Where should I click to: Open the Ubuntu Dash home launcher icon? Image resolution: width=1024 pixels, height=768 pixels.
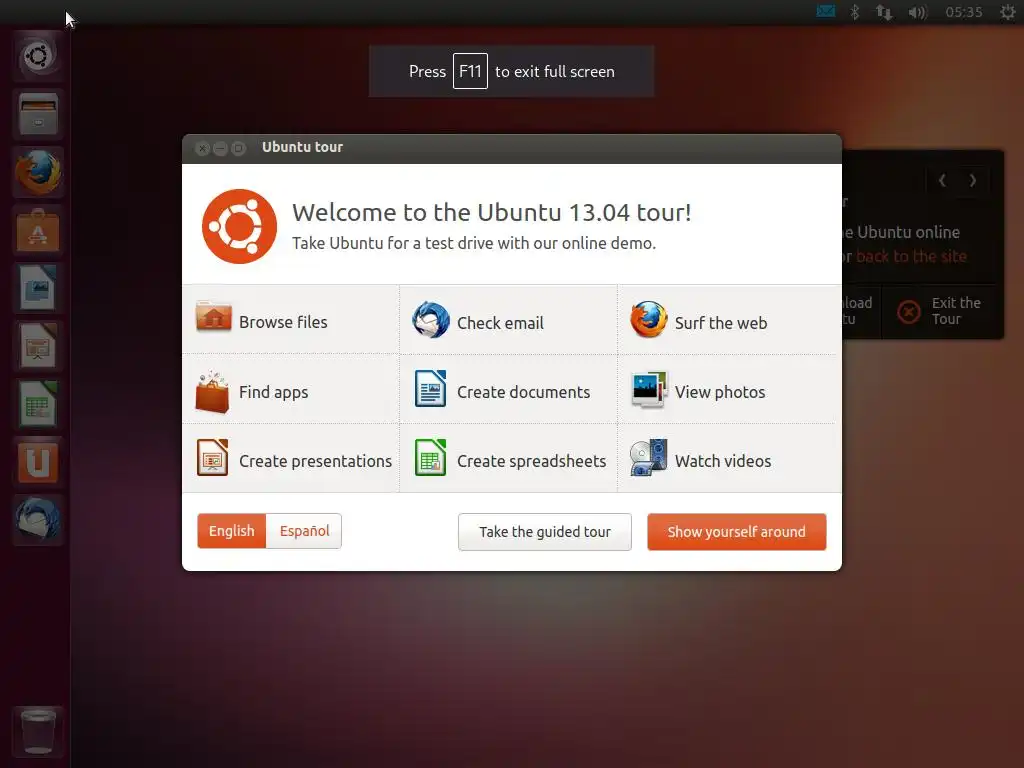[38, 56]
